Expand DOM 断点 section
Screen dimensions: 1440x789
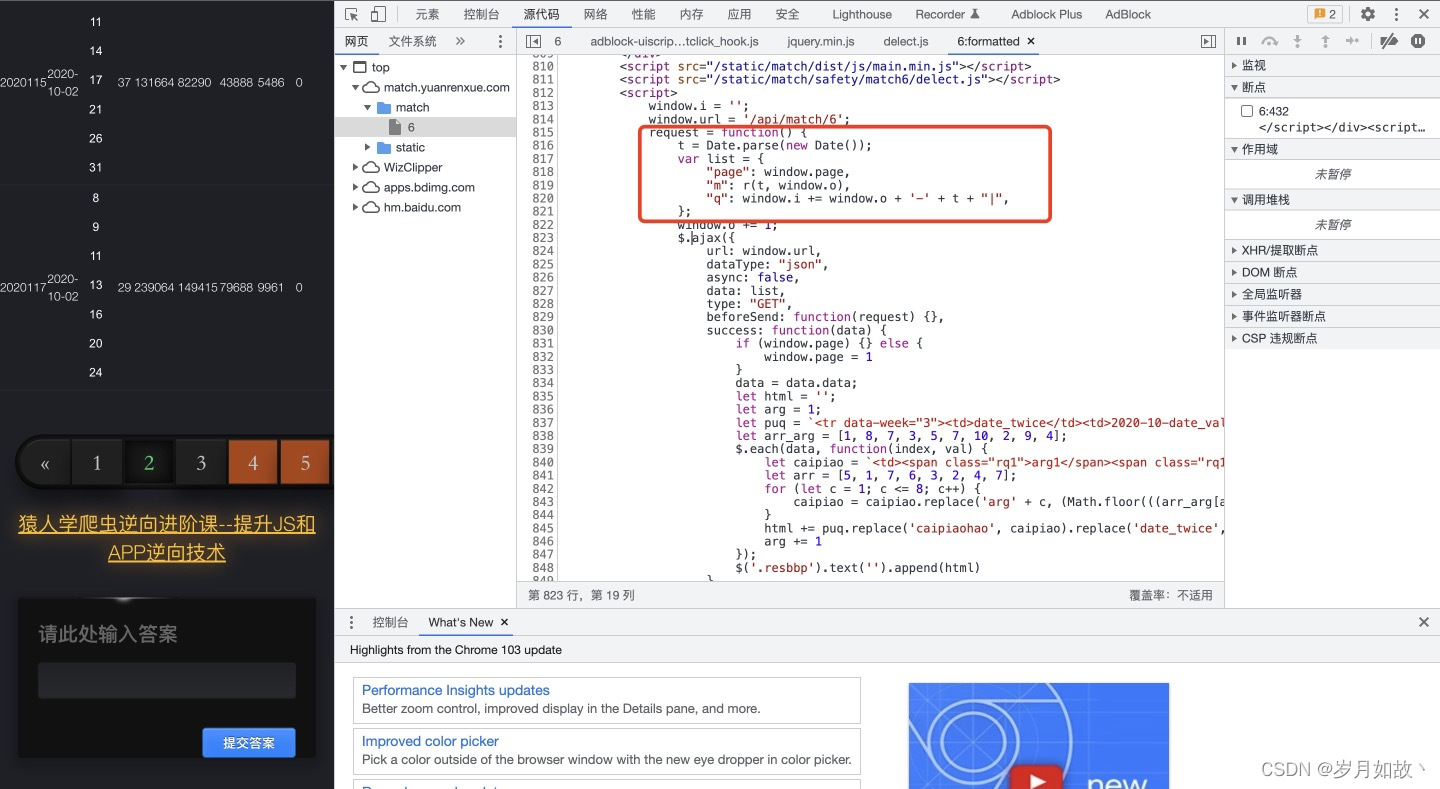pos(1332,272)
